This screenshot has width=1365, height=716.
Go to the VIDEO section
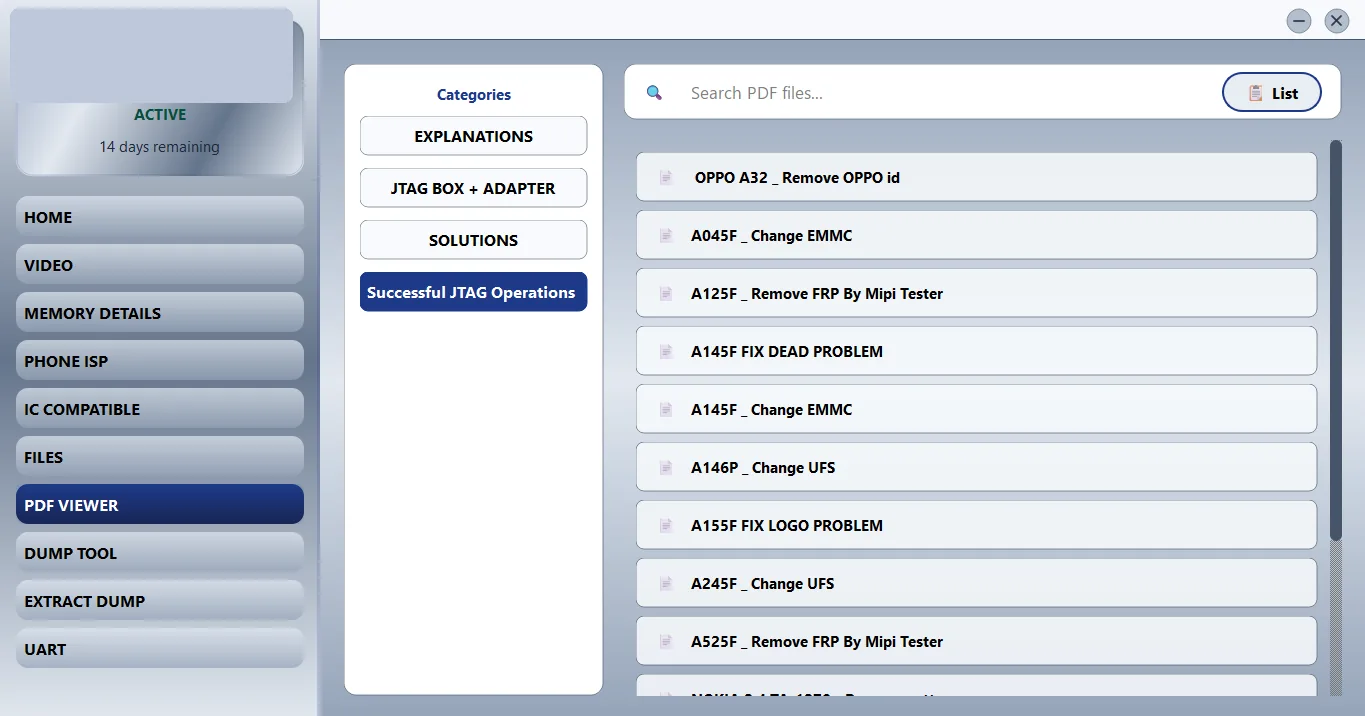160,265
